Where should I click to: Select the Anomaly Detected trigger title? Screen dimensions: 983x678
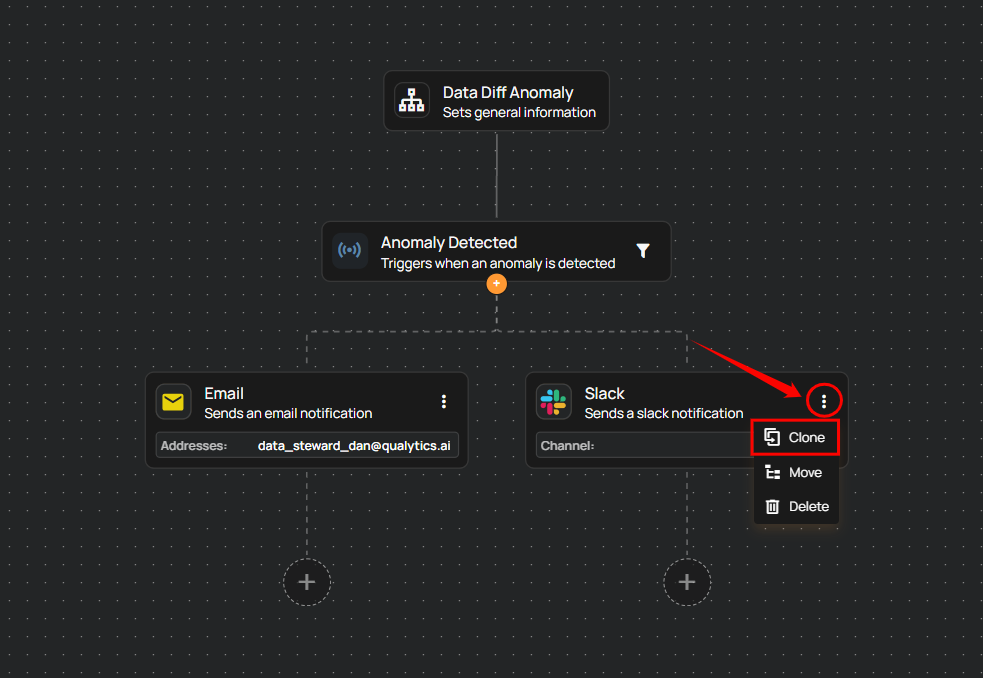coord(449,242)
